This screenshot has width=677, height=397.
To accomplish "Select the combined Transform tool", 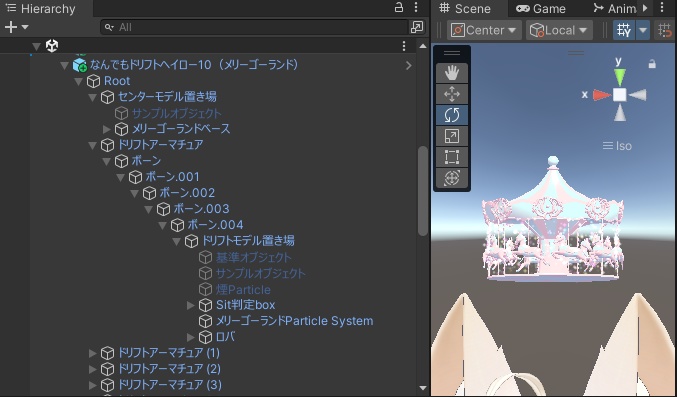I will point(452,178).
